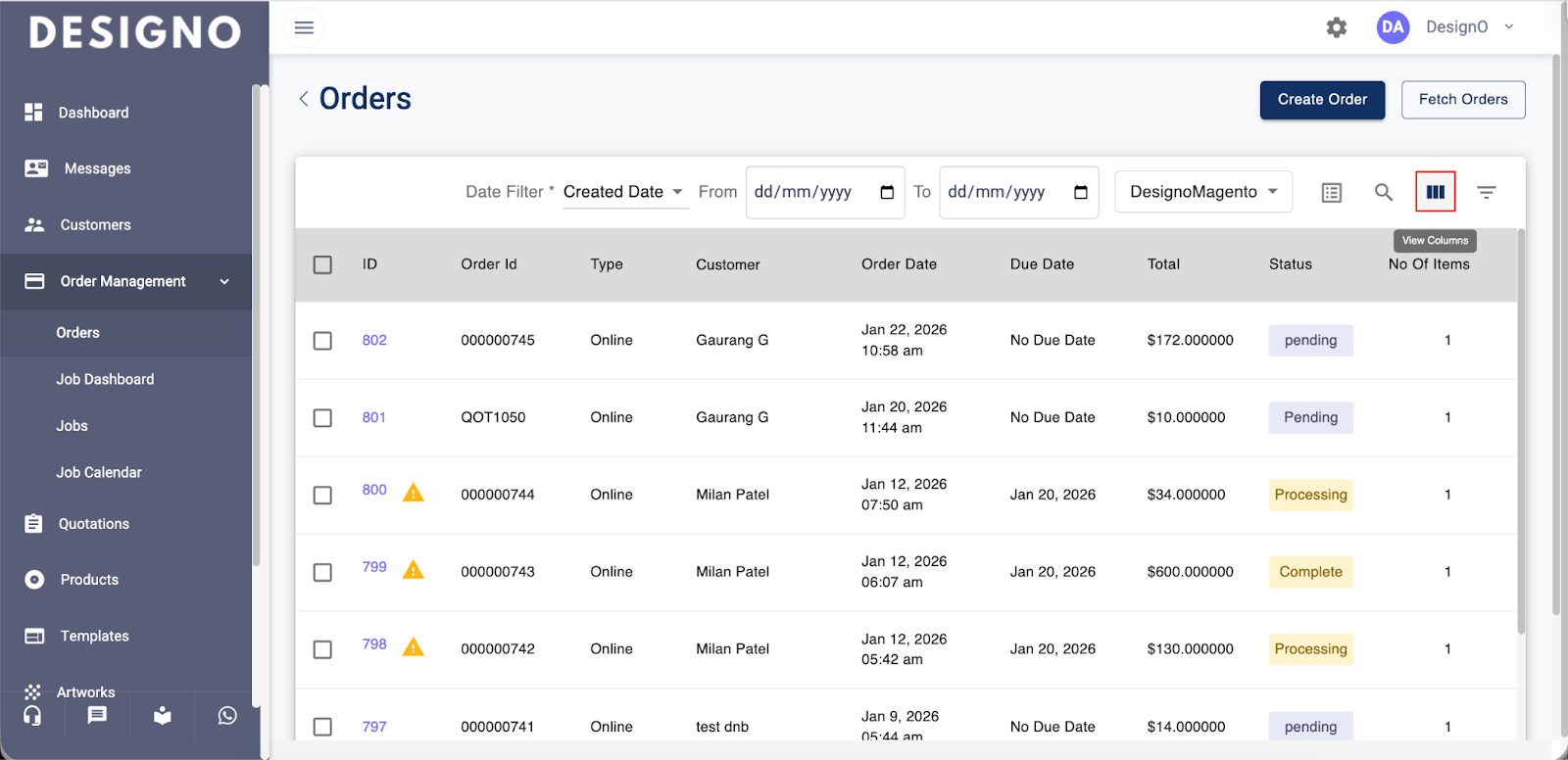The width and height of the screenshot is (1568, 760).
Task: Open Job Dashboard in sidebar
Action: (x=105, y=379)
